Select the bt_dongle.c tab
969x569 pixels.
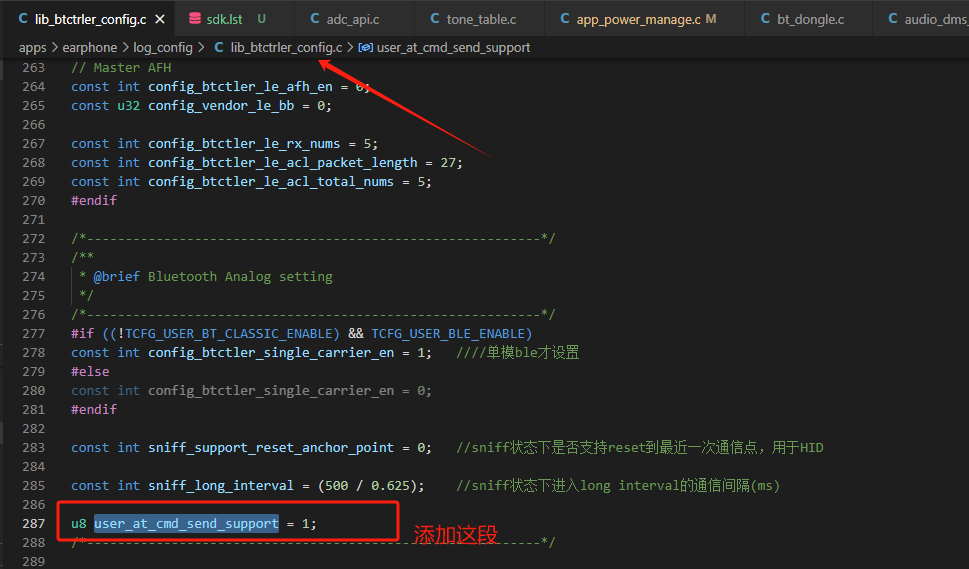point(810,19)
